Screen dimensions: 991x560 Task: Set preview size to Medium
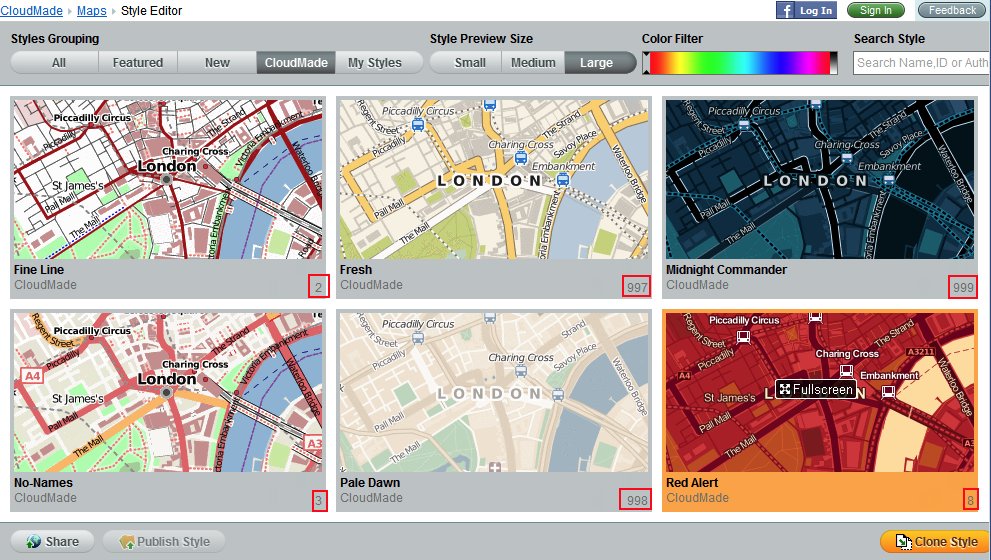pos(533,63)
